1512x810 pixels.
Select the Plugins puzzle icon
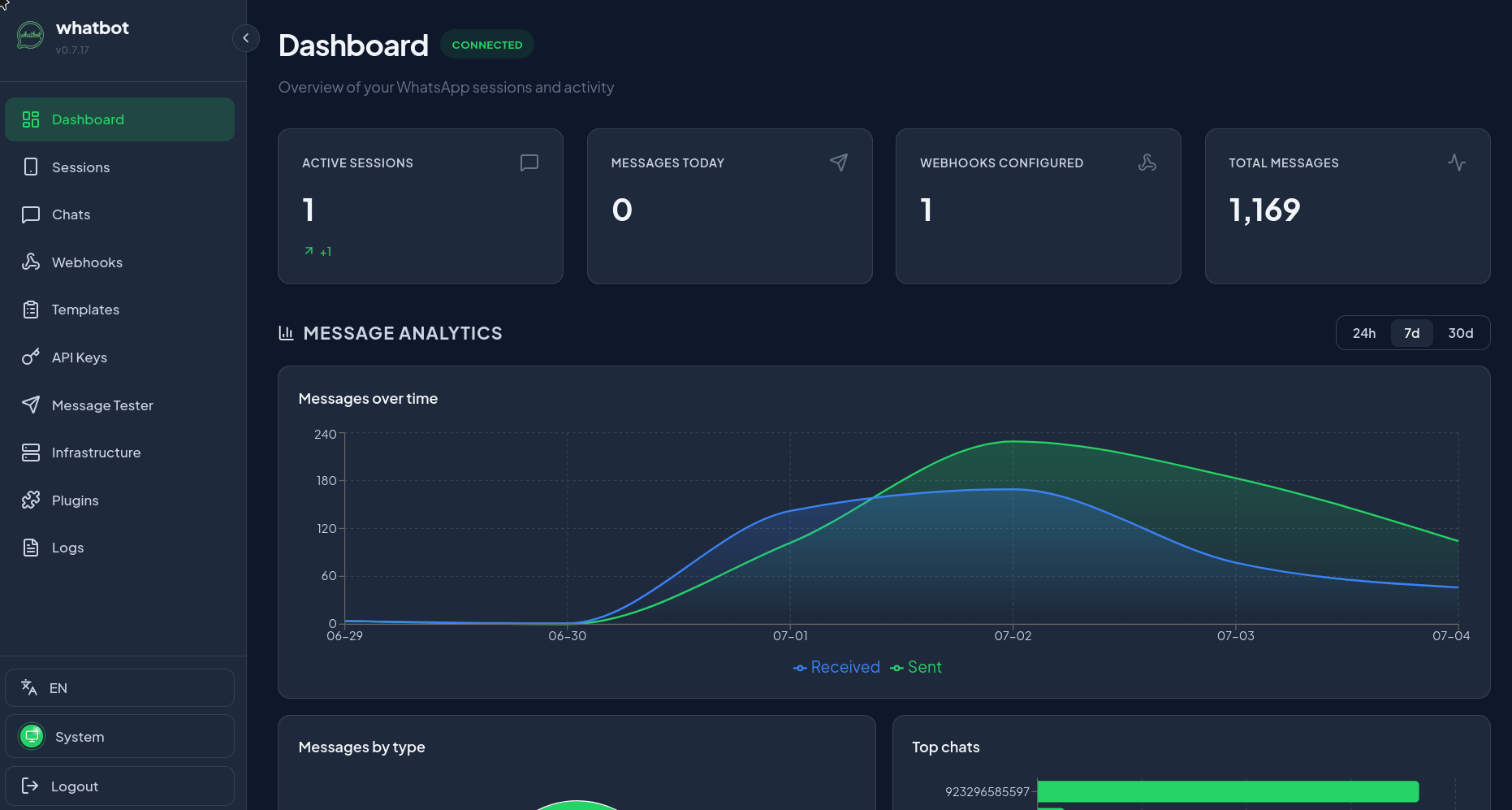point(31,500)
